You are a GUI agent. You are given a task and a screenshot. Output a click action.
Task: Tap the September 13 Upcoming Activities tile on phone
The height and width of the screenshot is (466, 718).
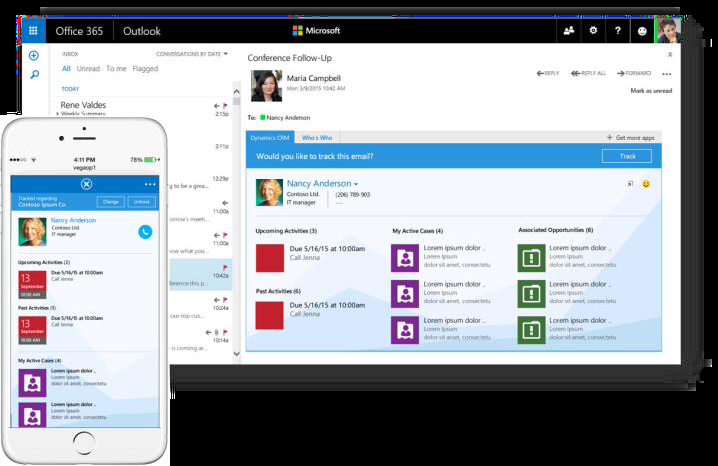point(32,285)
